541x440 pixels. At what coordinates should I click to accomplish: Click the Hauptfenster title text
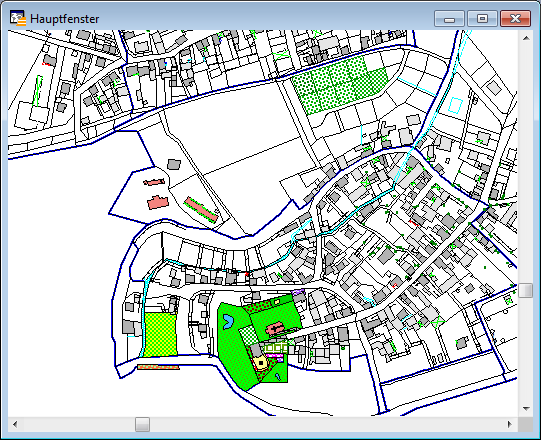[x=65, y=19]
